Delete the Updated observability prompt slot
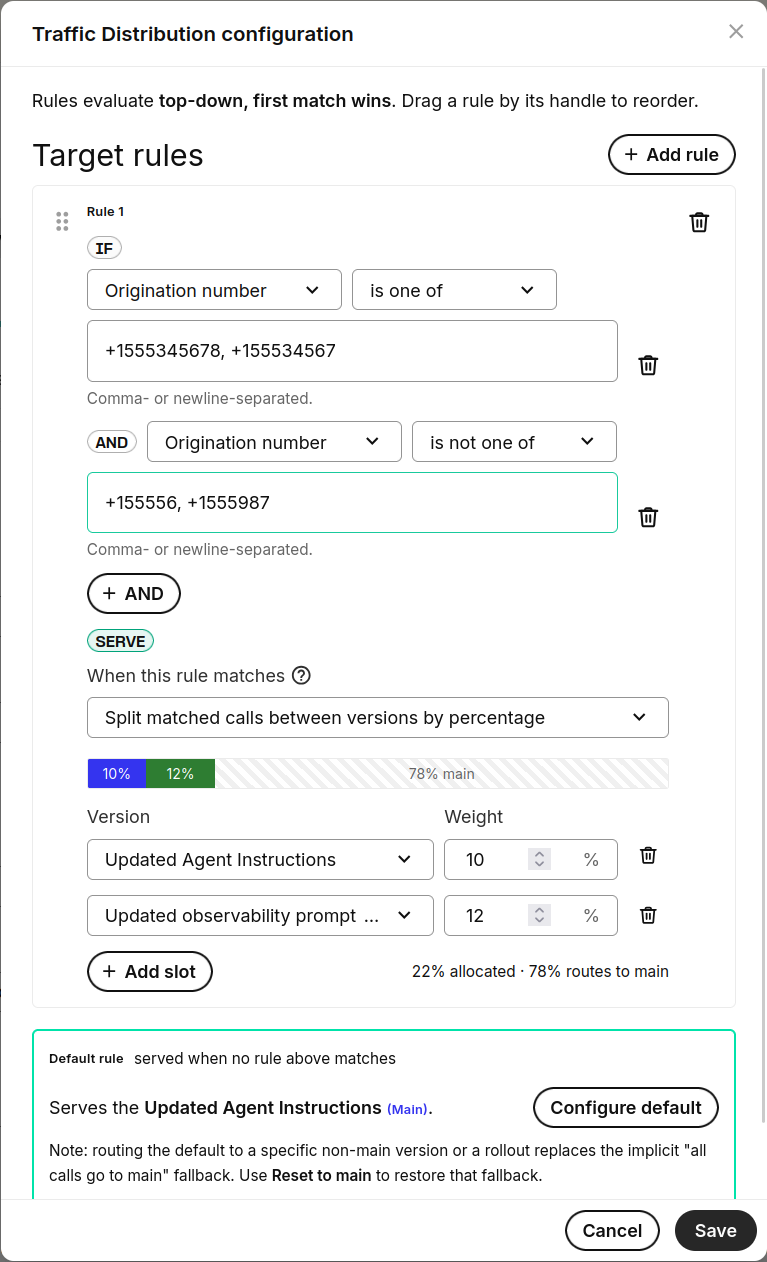This screenshot has height=1262, width=767. pyautogui.click(x=648, y=915)
